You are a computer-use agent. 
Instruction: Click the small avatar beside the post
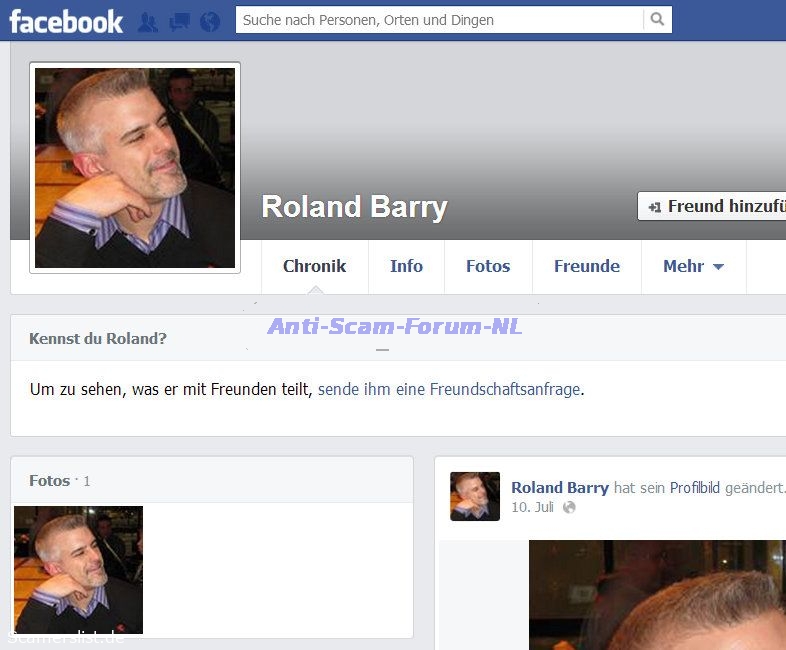coord(475,496)
